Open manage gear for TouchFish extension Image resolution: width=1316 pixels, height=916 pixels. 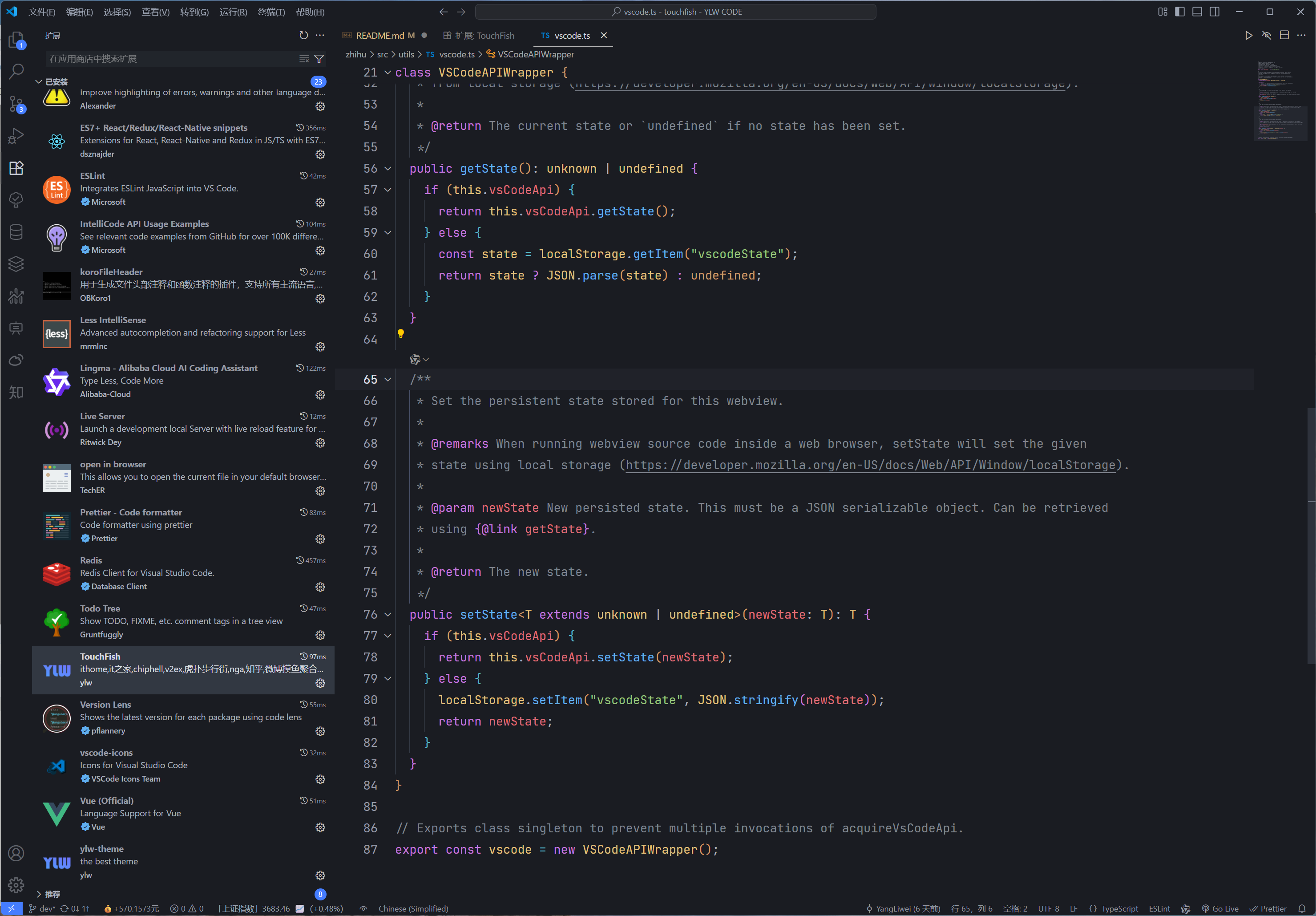point(320,683)
